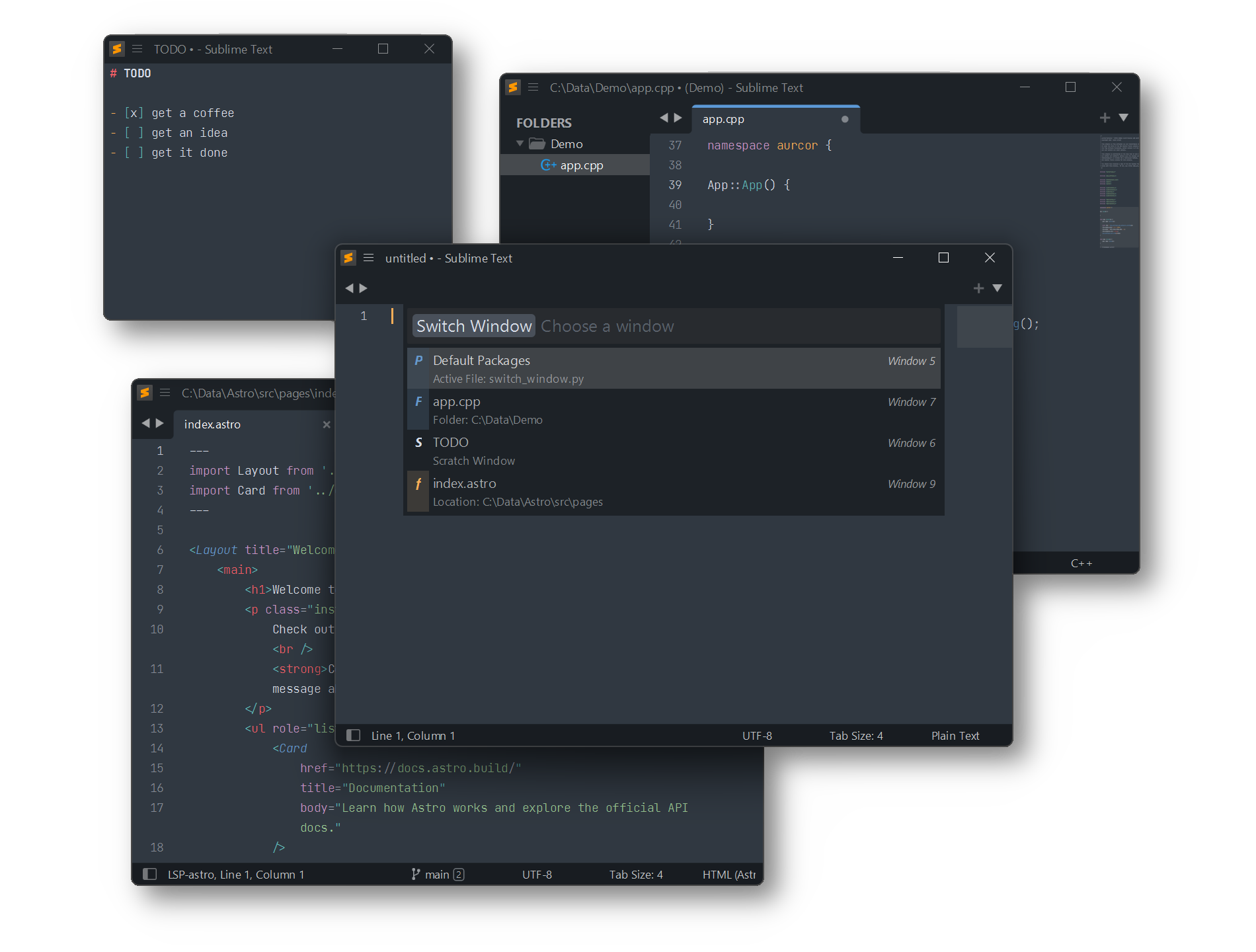Click the minimap in app.cpp window
The width and height of the screenshot is (1256, 952).
1119,192
